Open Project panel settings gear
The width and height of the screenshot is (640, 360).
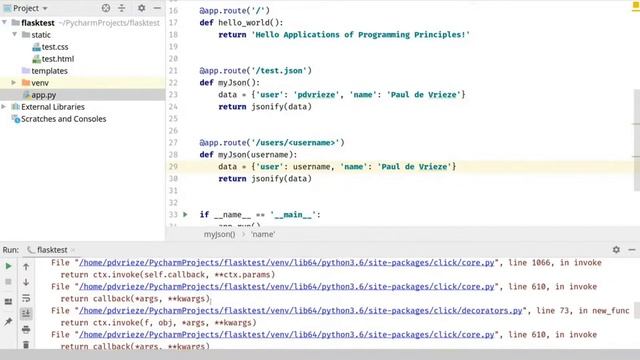point(141,8)
